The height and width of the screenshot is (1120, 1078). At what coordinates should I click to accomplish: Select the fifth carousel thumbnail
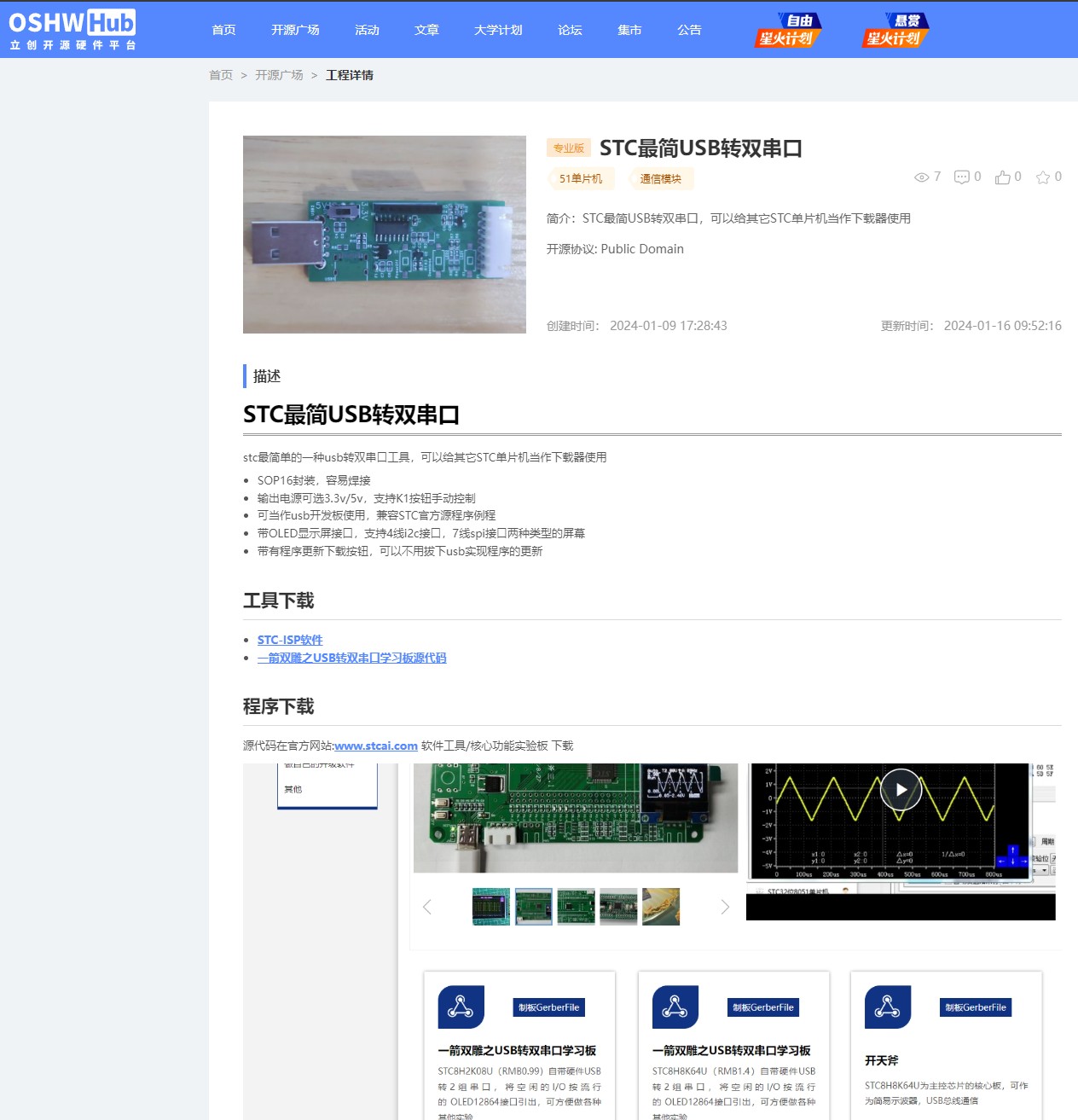pyautogui.click(x=661, y=907)
